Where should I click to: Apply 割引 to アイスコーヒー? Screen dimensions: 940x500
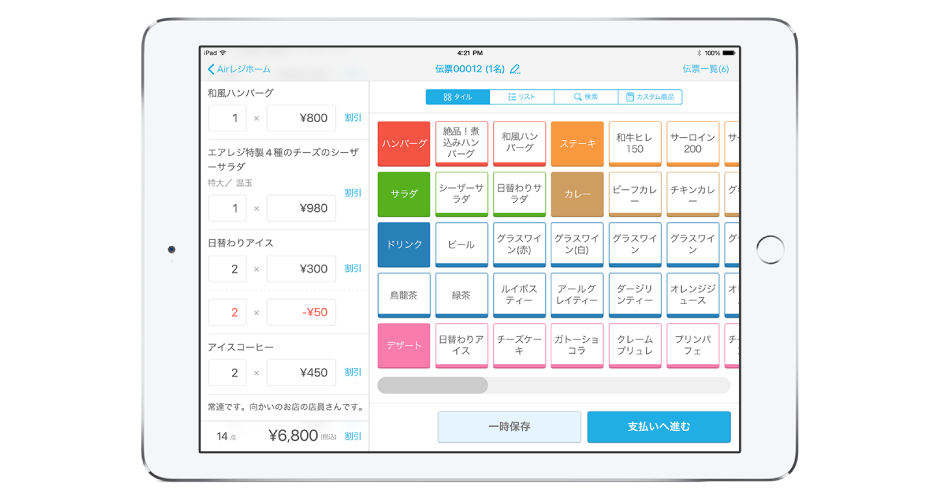pos(352,372)
